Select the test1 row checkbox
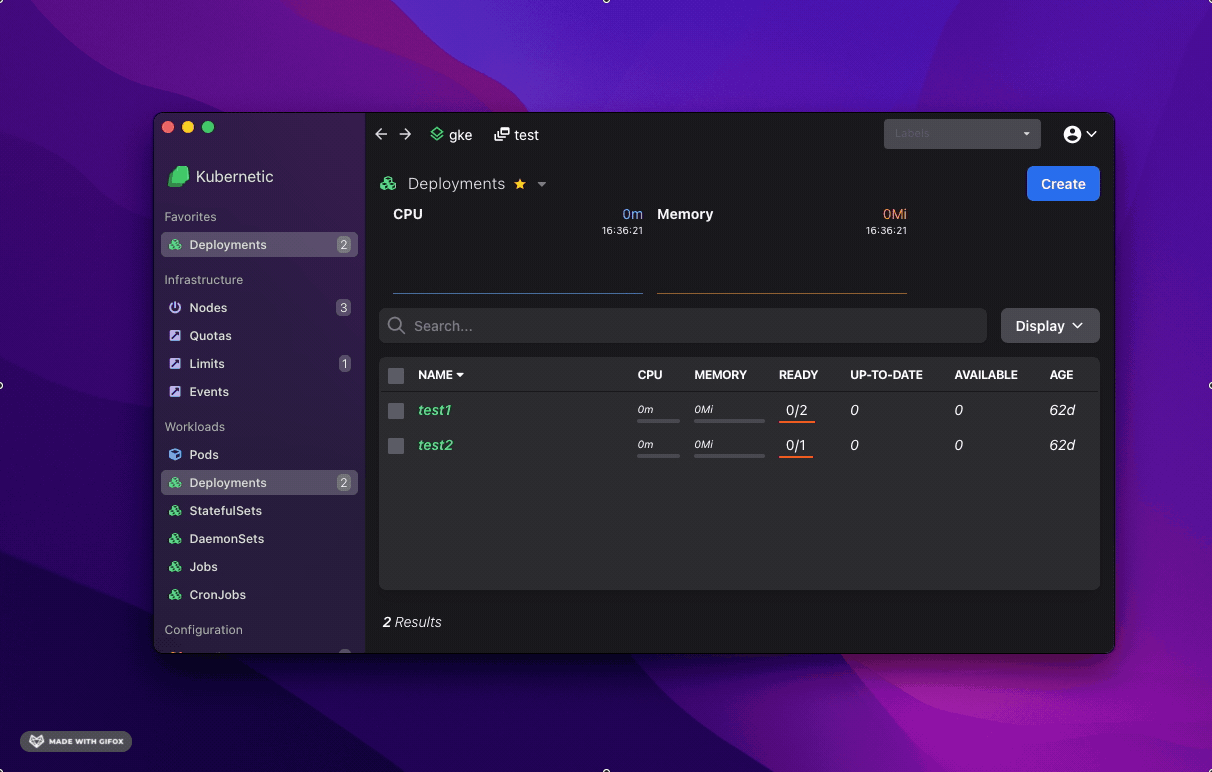 [x=396, y=411]
